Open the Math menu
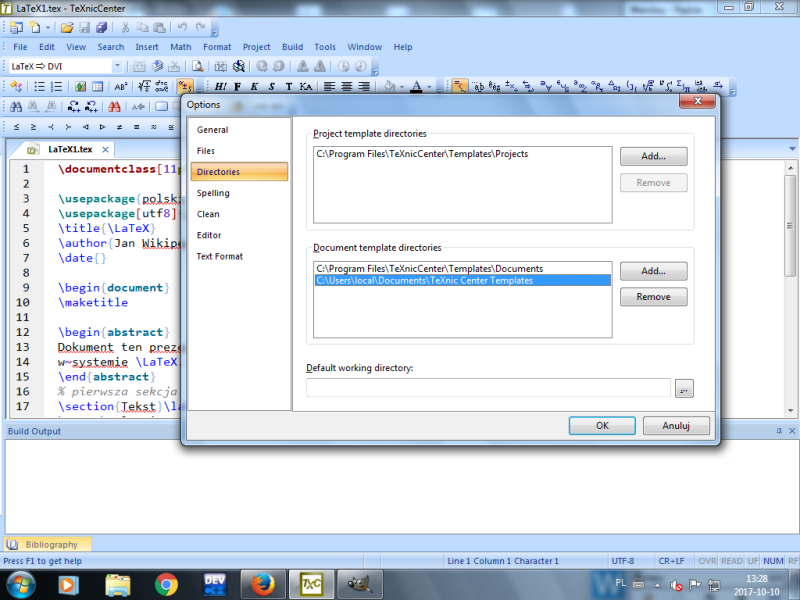This screenshot has height=600, width=800. pos(181,47)
